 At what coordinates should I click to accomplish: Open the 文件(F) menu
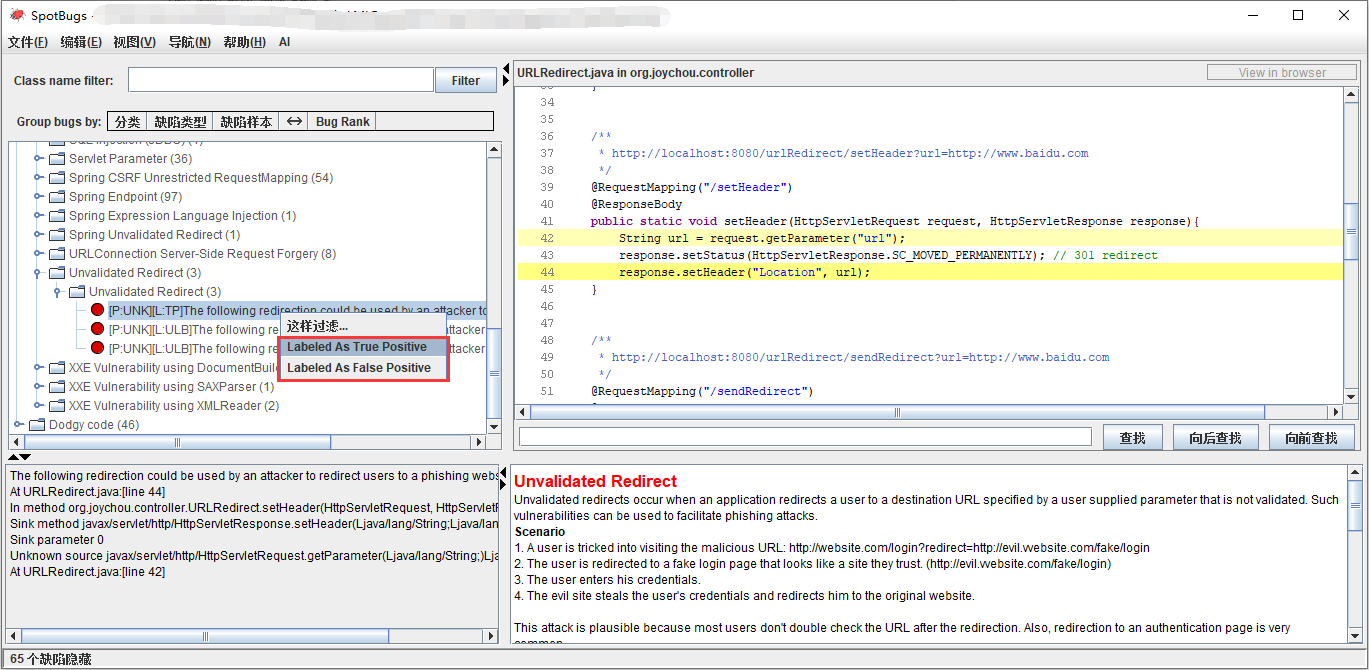coord(28,42)
